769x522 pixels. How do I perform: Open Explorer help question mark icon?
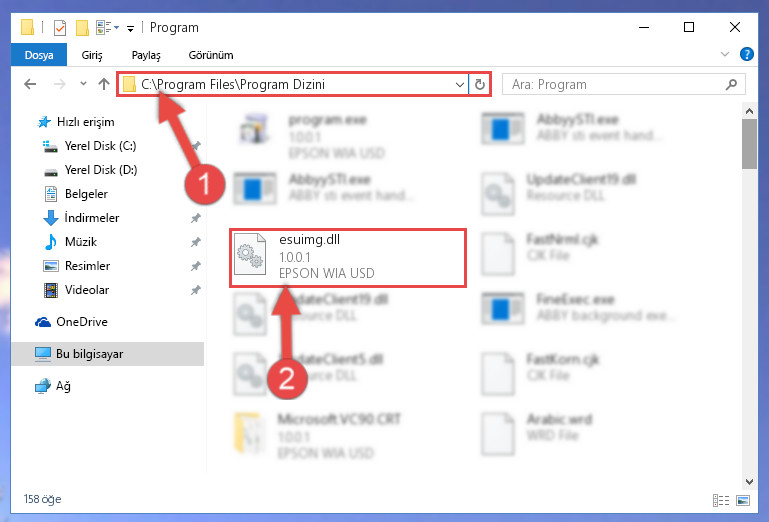click(x=746, y=54)
